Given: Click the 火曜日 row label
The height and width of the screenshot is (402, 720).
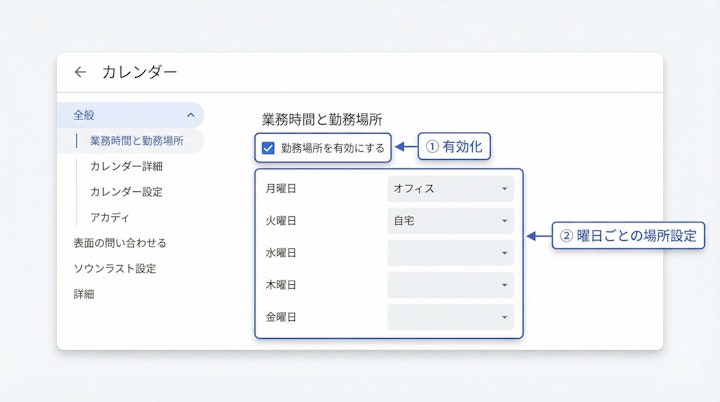Looking at the screenshot, I should tap(281, 221).
